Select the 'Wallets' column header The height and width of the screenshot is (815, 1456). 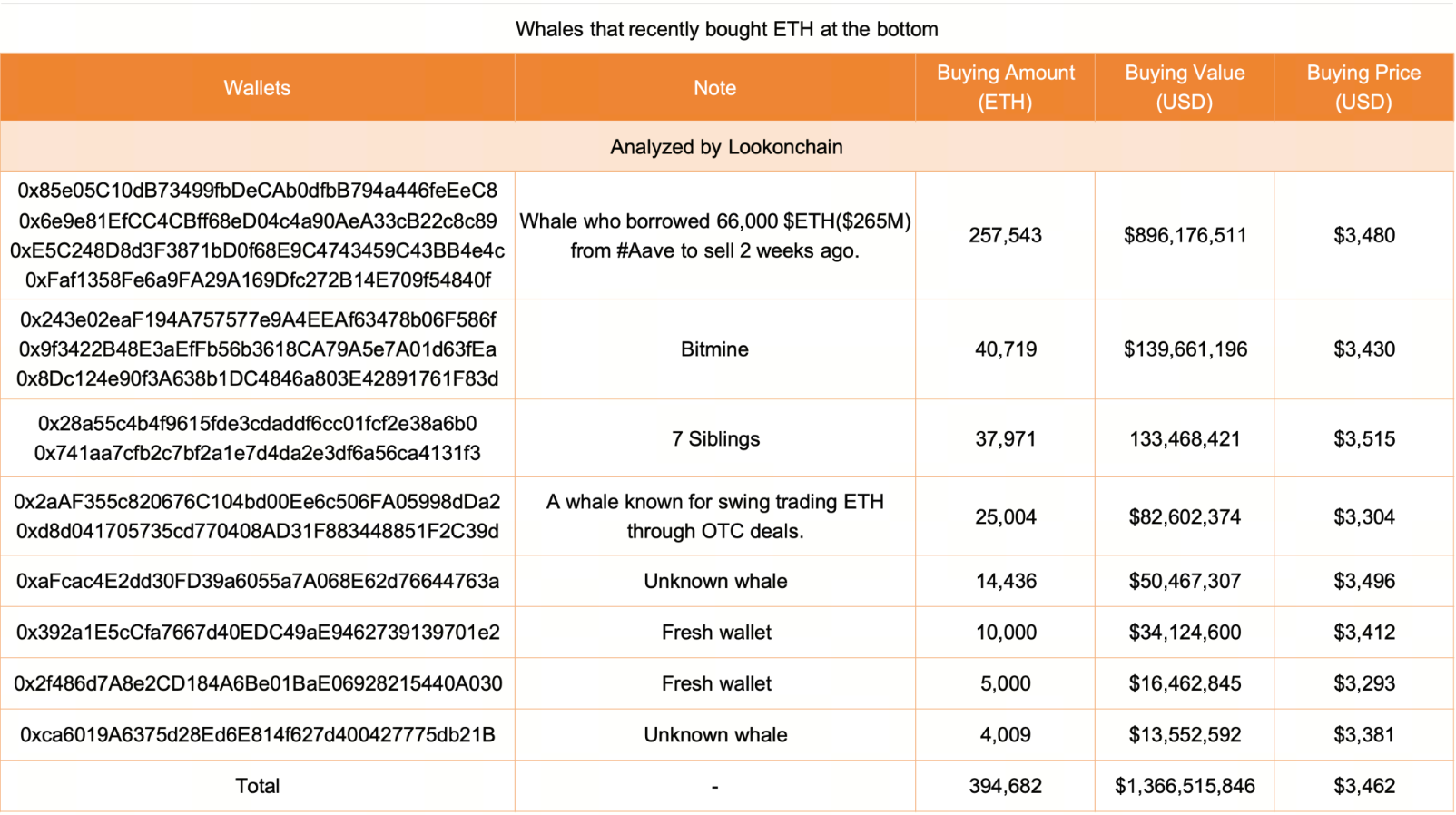pyautogui.click(x=257, y=88)
